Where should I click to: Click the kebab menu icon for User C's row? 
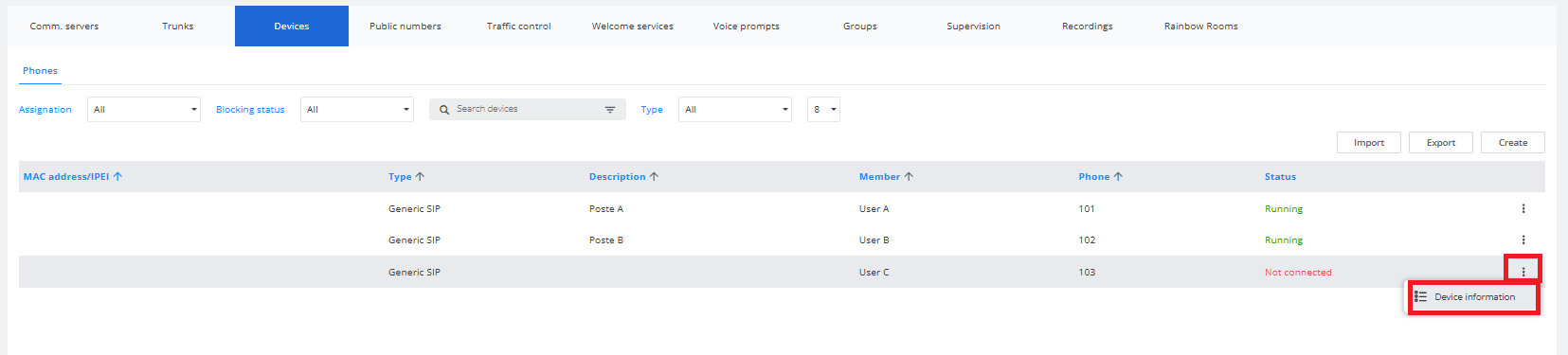[1523, 272]
